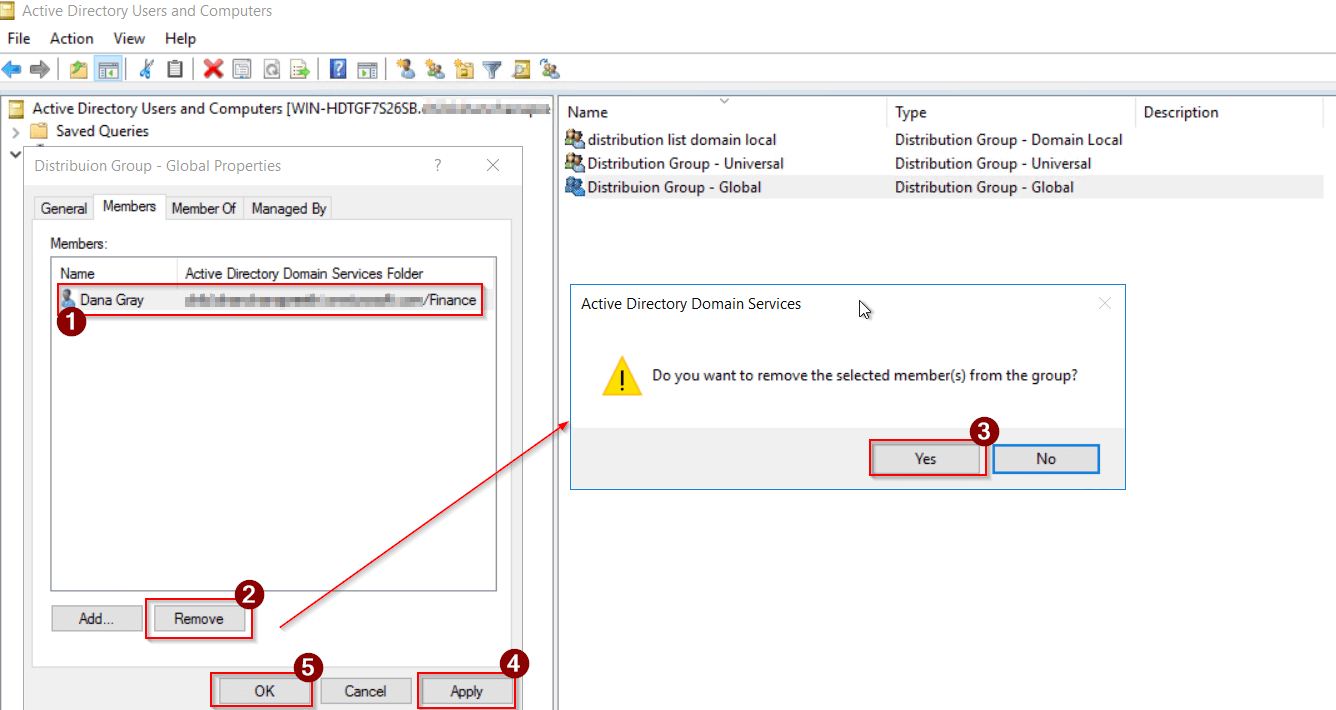Click the Help toolbar icon
Image resolution: width=1336 pixels, height=710 pixels.
coord(337,68)
